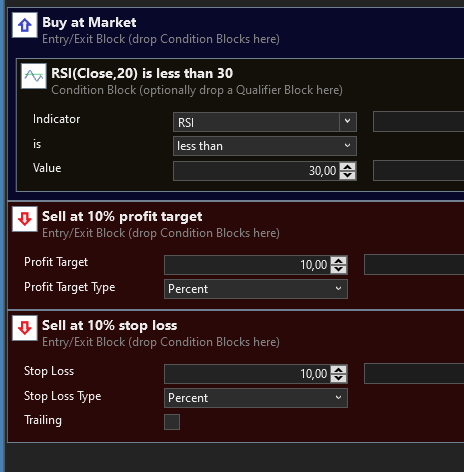
Task: Decrease Profit Target with down spinner arrow
Action: (x=339, y=269)
